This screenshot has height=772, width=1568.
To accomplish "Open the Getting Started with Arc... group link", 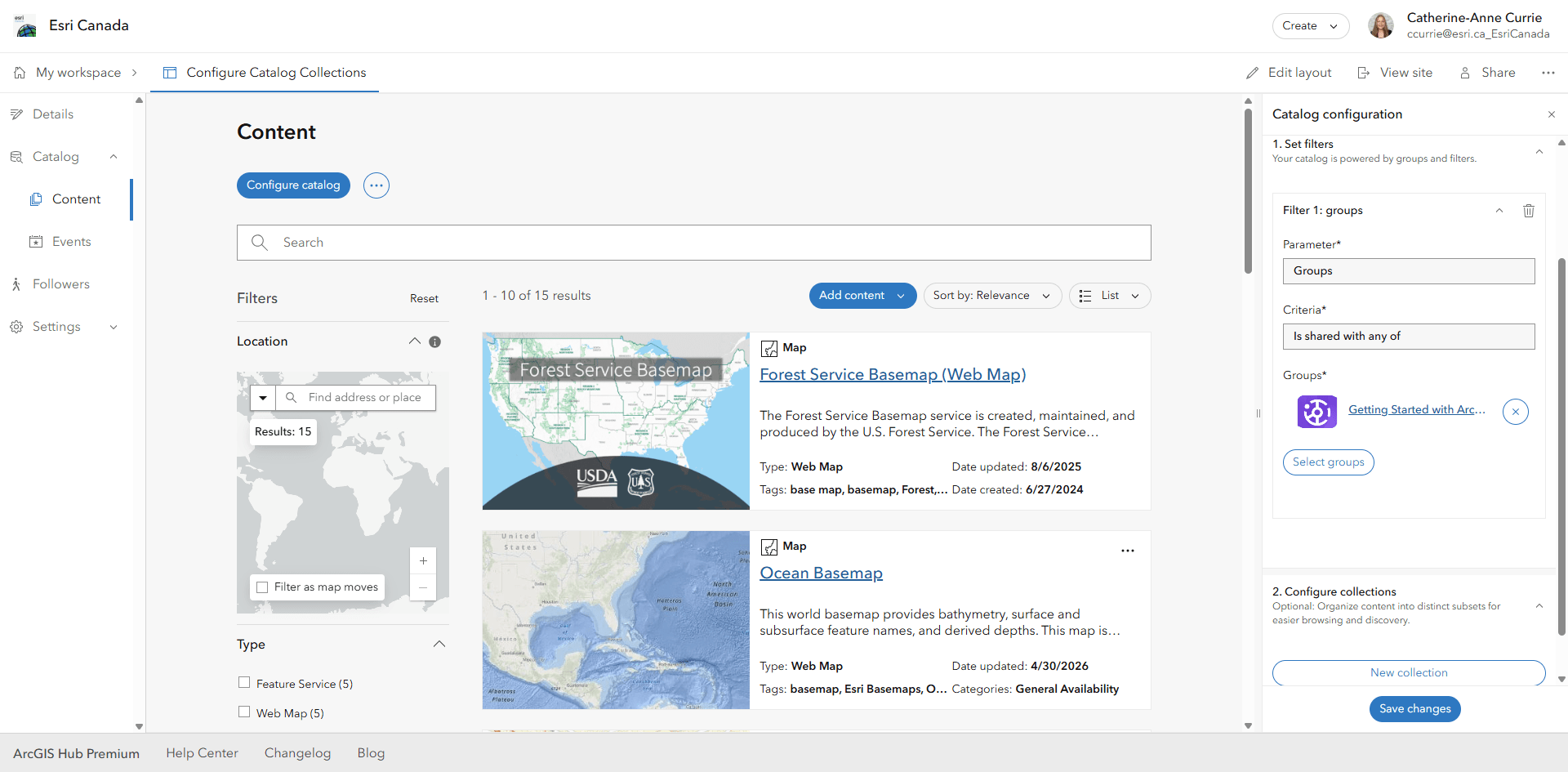I will (x=1416, y=410).
